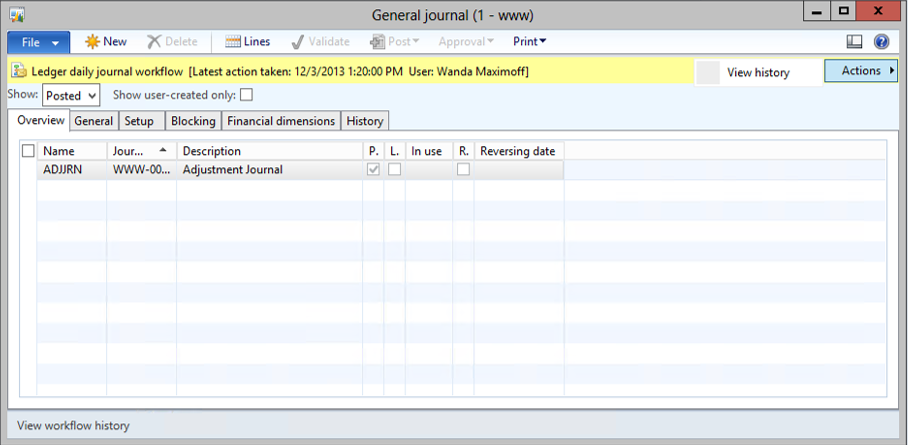Viewport: 908px width, 445px height.
Task: Check the select-all header checkbox in grid
Action: 28,151
